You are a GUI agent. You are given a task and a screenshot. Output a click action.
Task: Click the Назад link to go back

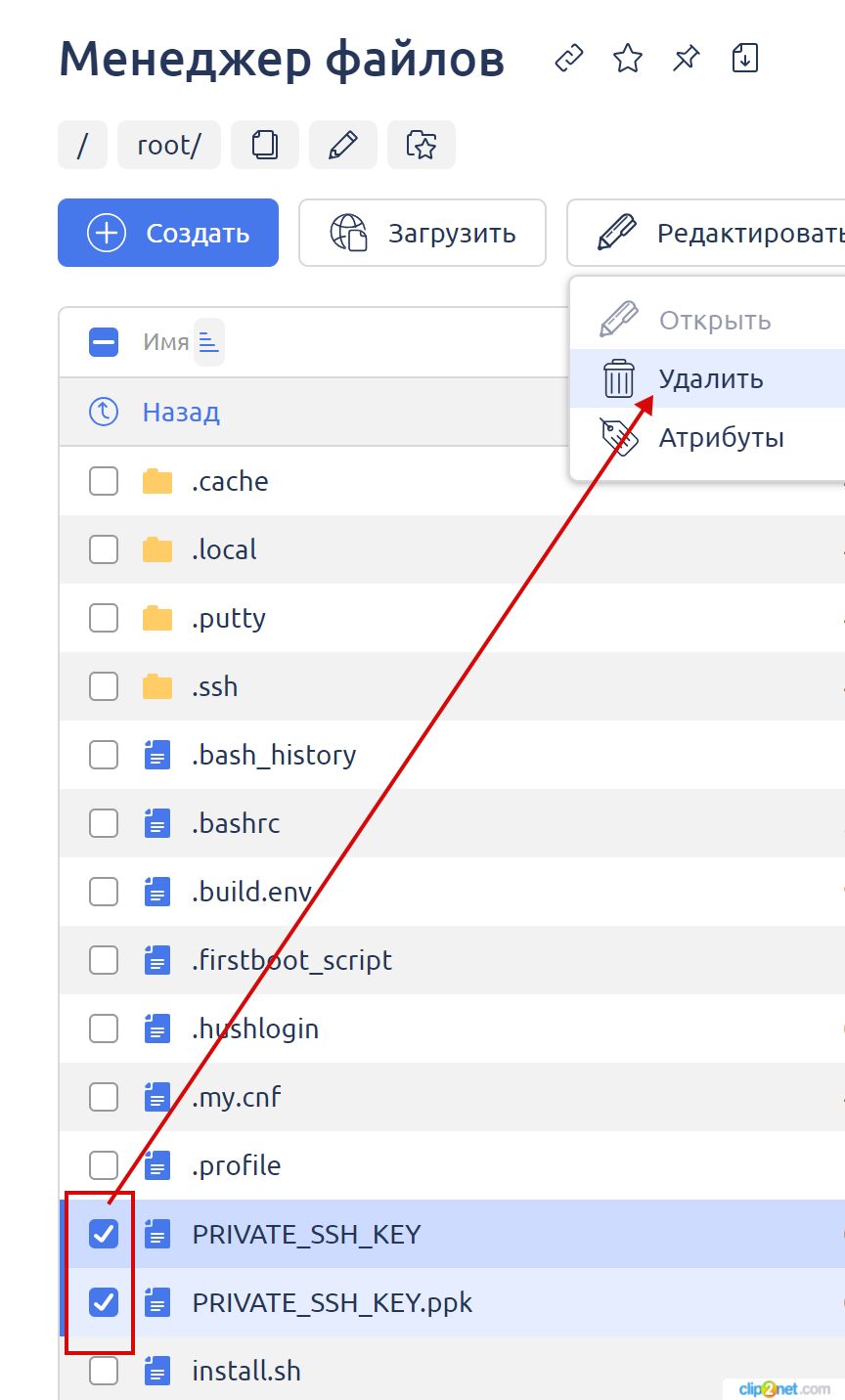[x=181, y=412]
